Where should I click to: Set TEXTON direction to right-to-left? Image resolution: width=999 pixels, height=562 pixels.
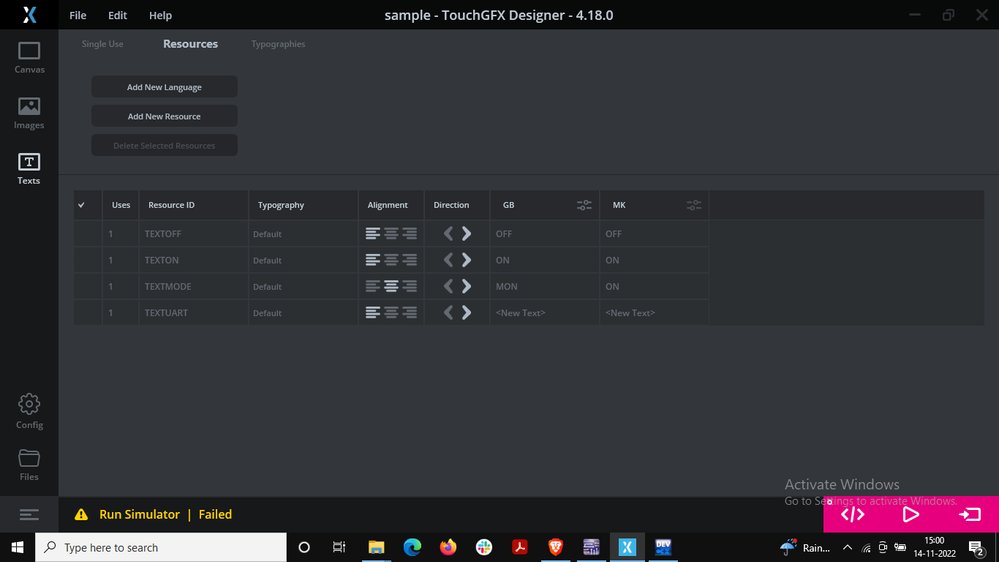click(x=448, y=260)
